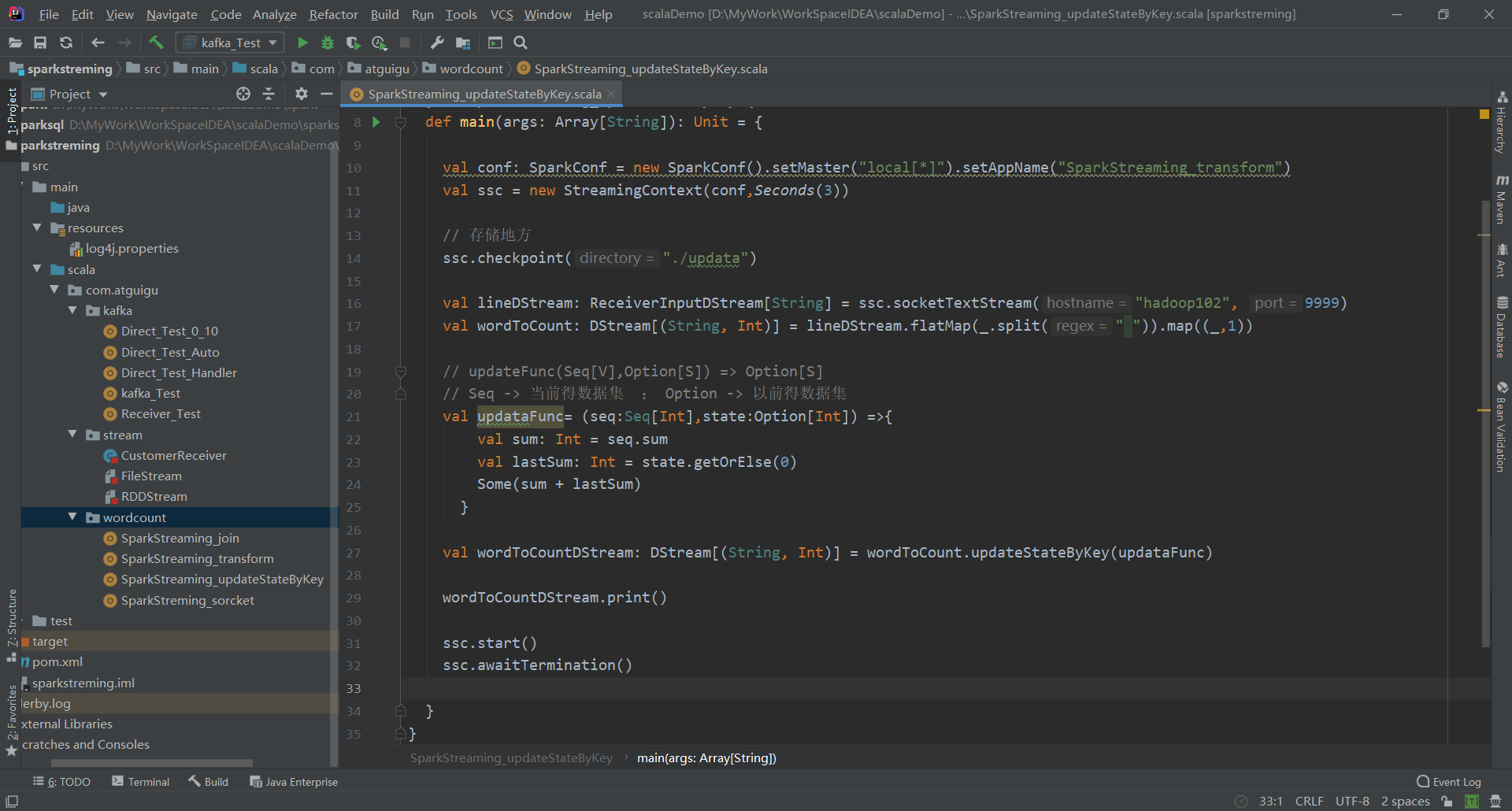Open the Event Log
This screenshot has height=811, width=1512.
click(x=1449, y=782)
